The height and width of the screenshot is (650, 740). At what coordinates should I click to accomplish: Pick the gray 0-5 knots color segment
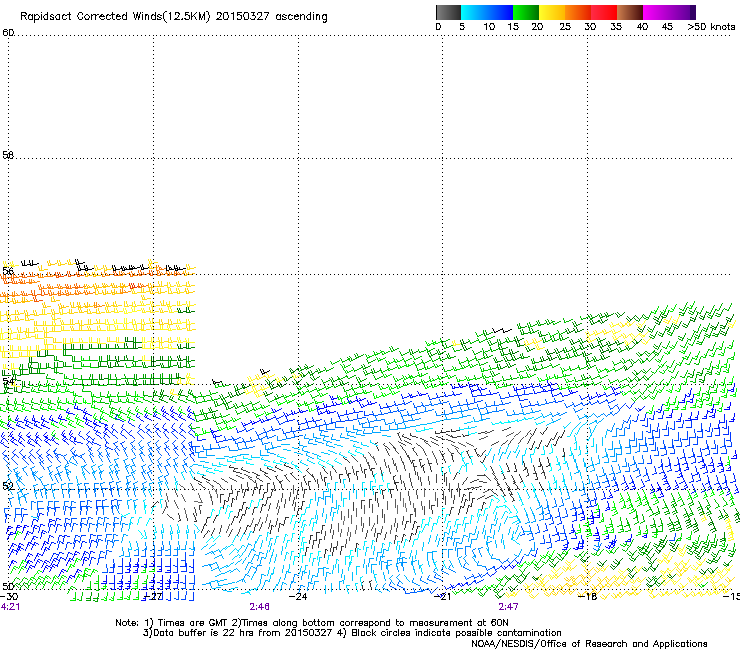tap(448, 12)
